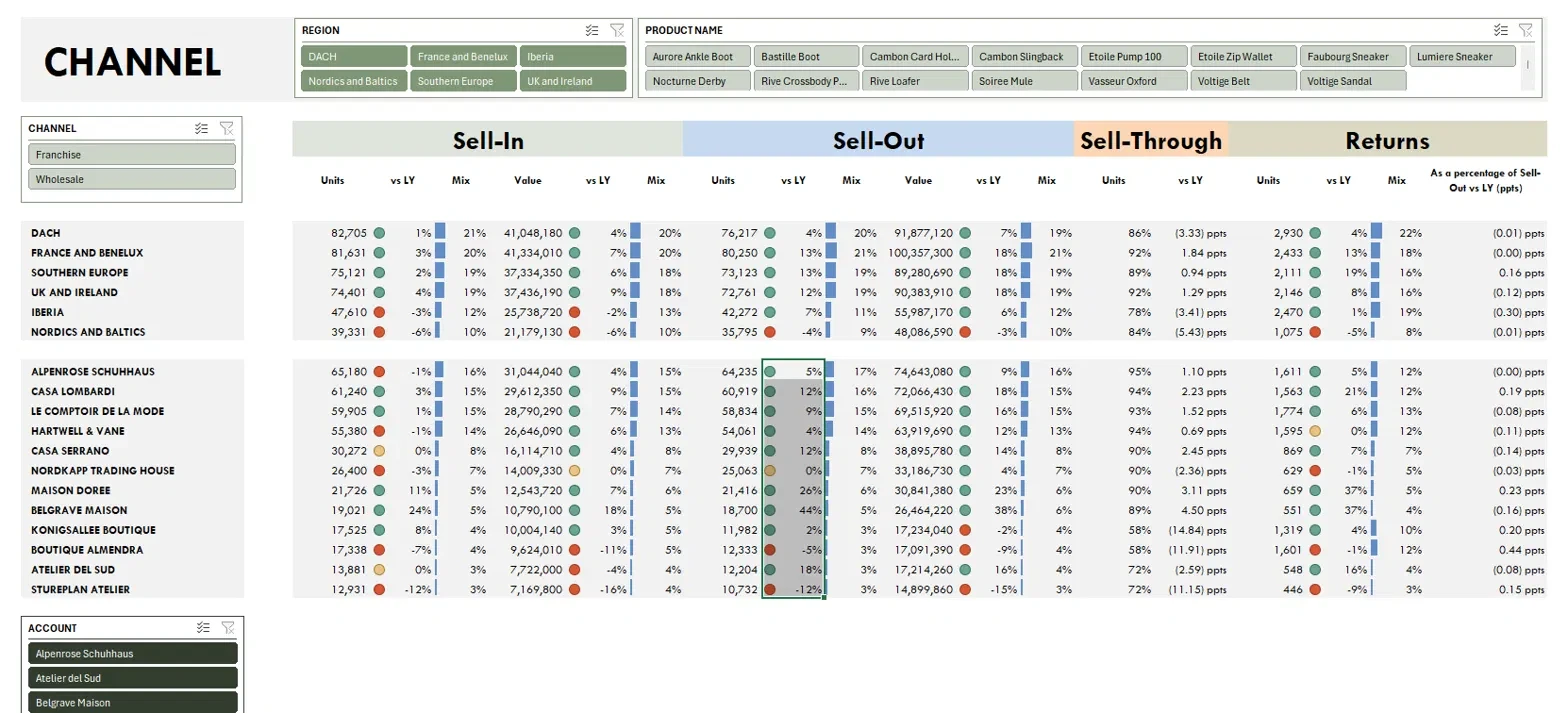Filter by Rive Loafer product

pyautogui.click(x=916, y=81)
